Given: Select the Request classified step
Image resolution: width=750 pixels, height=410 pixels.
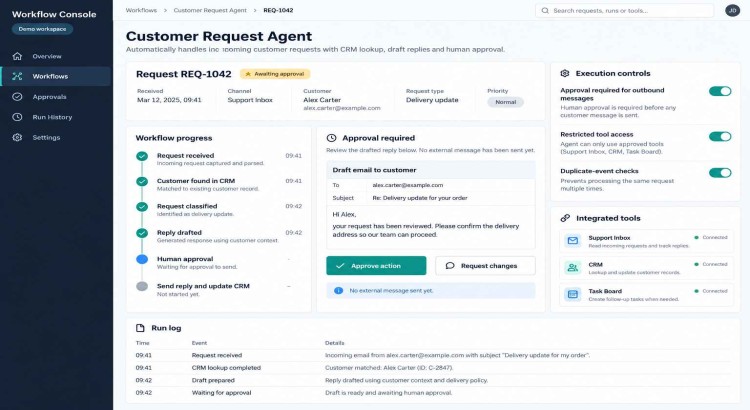Looking at the screenshot, I should tap(219, 210).
